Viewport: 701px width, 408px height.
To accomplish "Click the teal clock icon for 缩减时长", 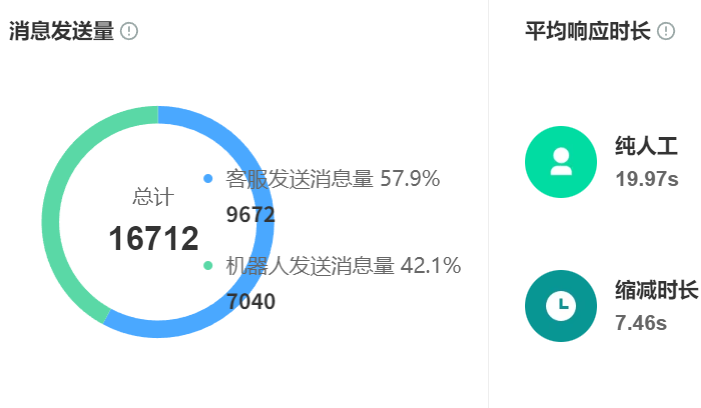I will (561, 305).
